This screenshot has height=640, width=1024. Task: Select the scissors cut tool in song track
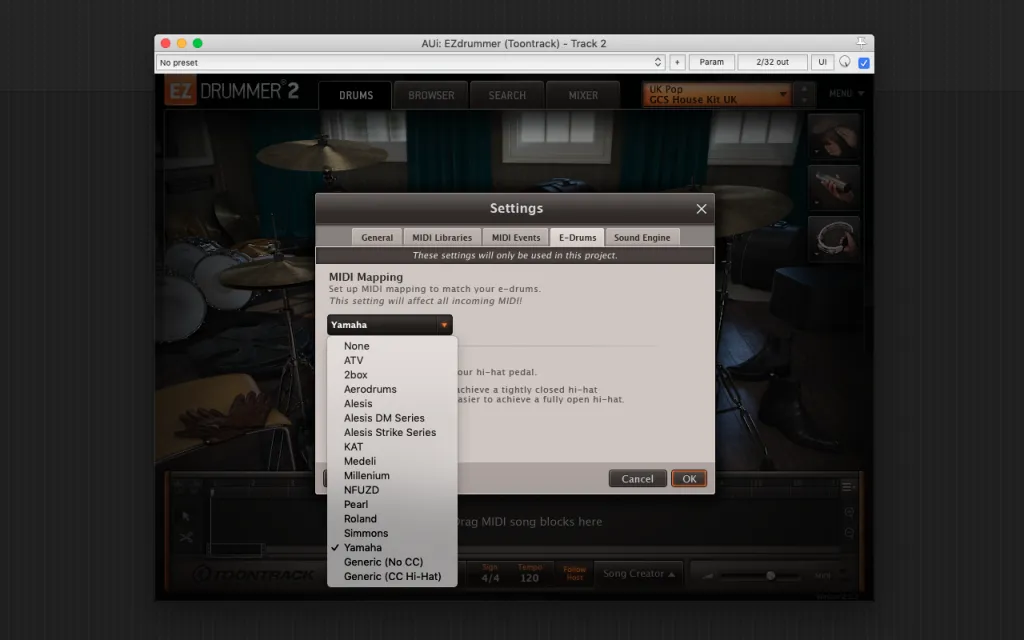(186, 537)
